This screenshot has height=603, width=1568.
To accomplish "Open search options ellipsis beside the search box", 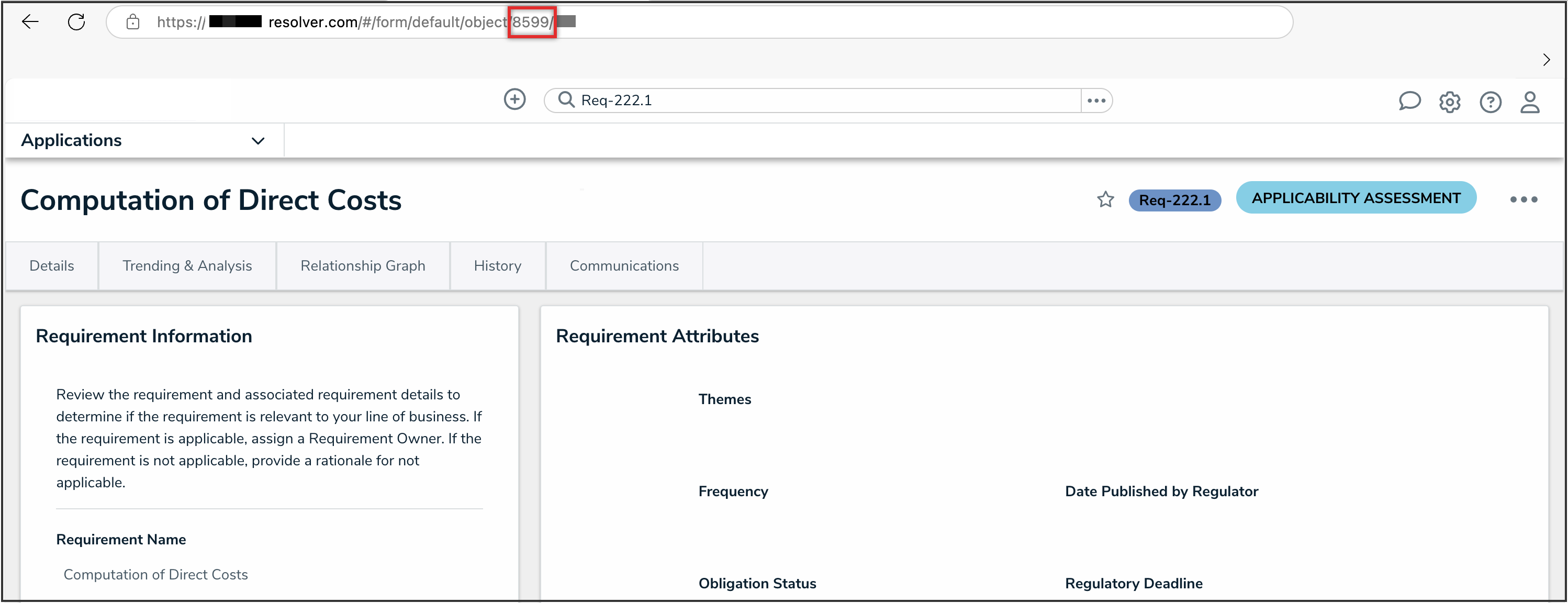I will [x=1096, y=100].
